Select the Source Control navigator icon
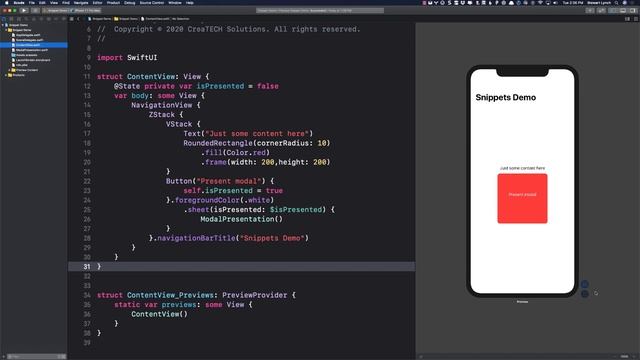This screenshot has width=640, height=360. point(11,19)
